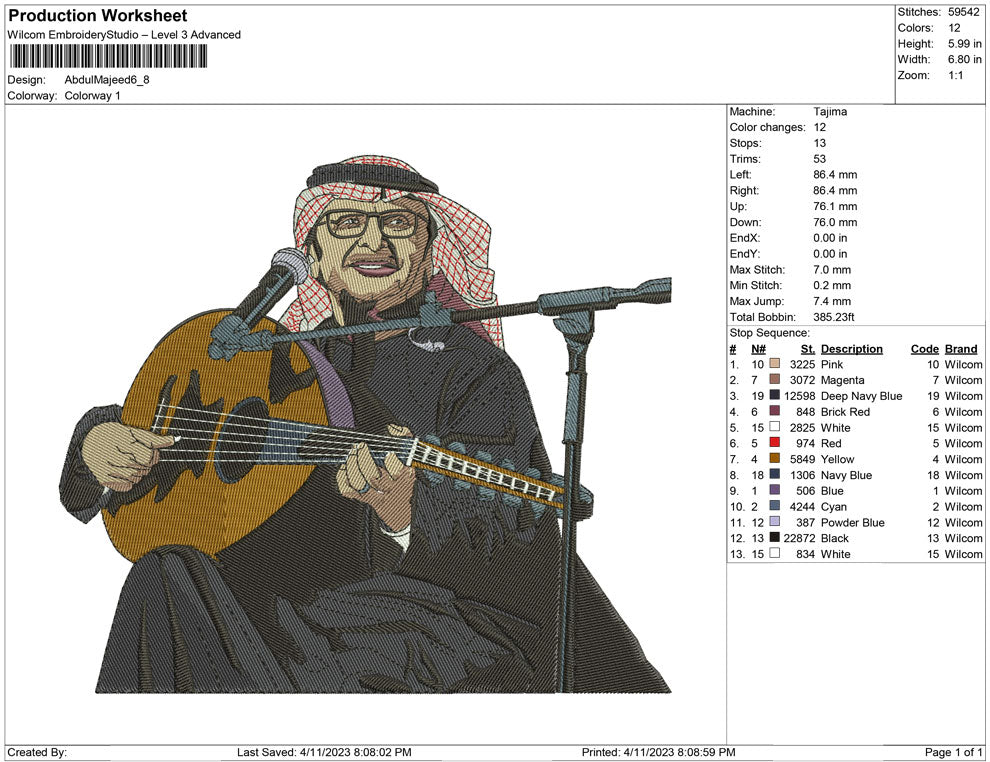Click the St. stitch count column header

tap(808, 349)
